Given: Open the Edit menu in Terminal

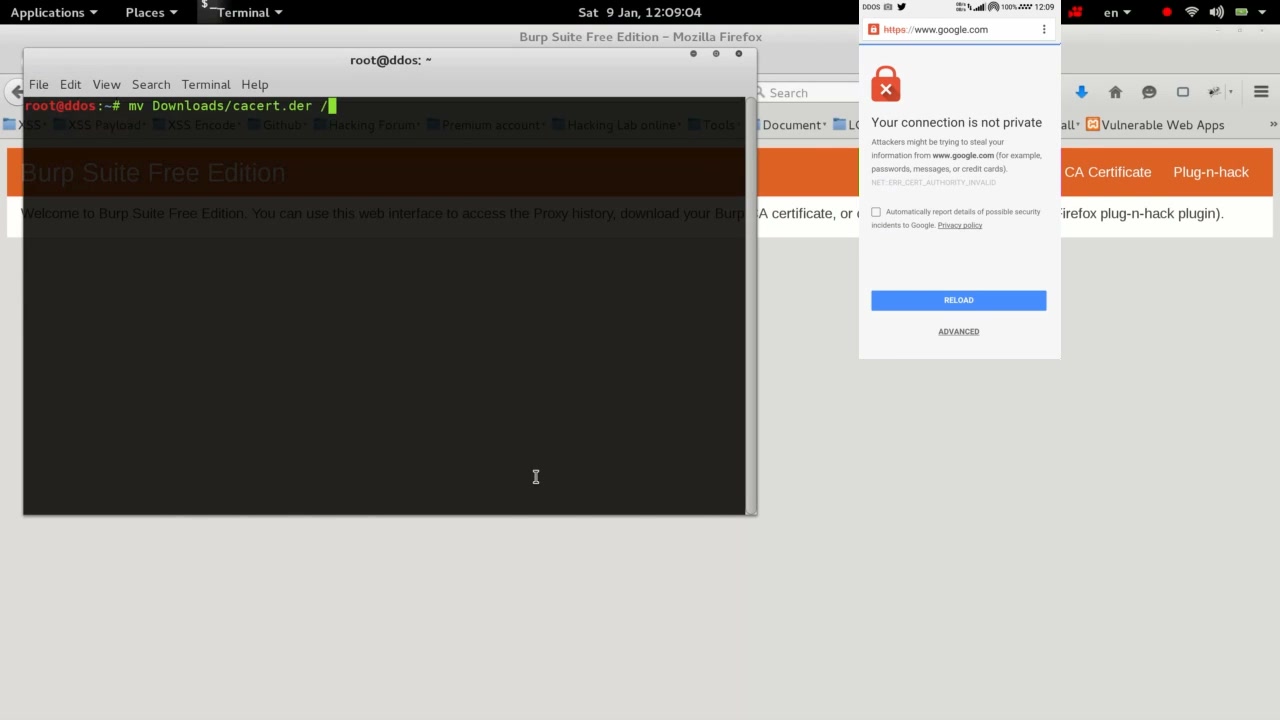Looking at the screenshot, I should [70, 84].
